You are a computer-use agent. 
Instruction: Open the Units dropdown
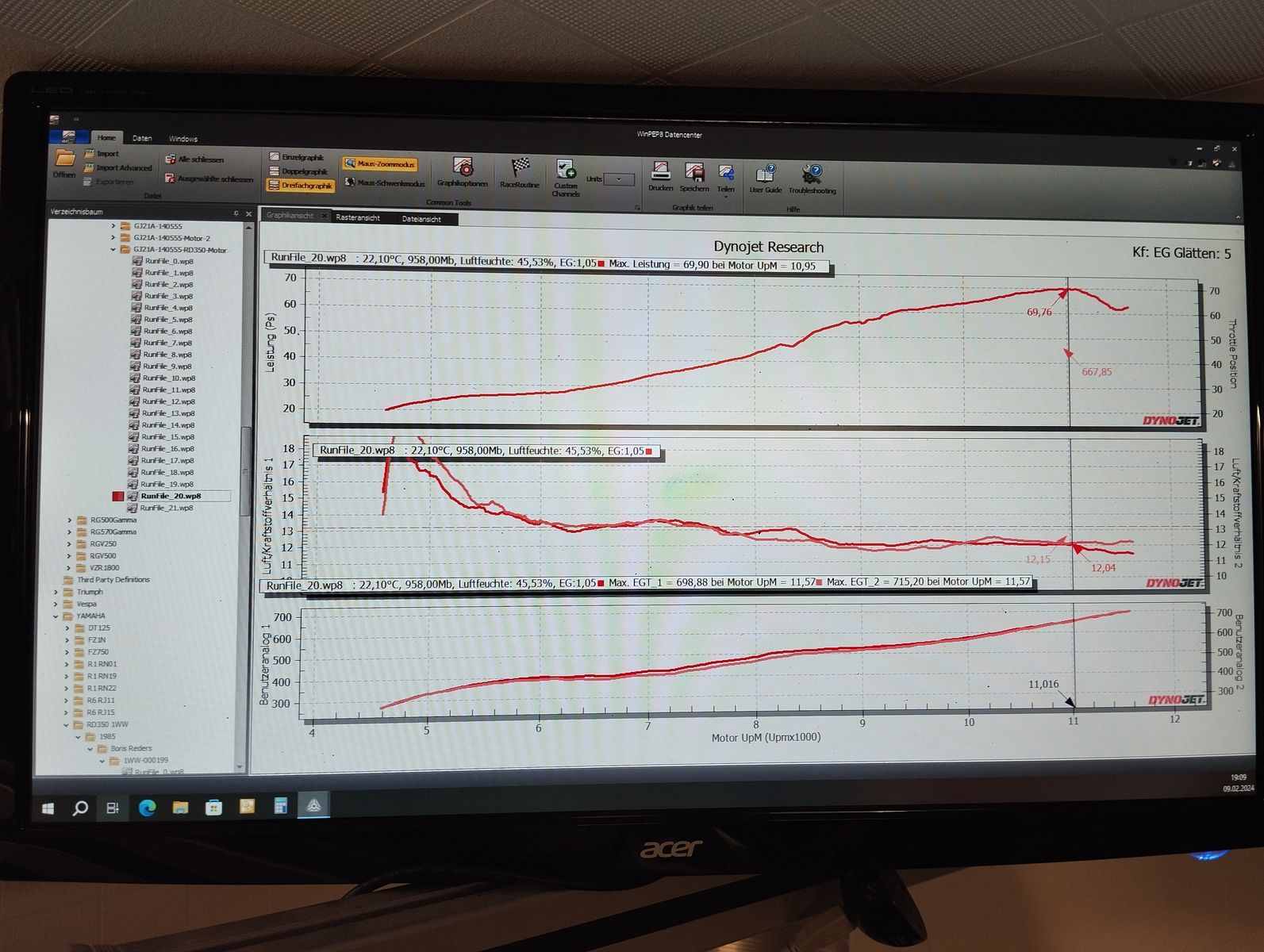[x=619, y=179]
